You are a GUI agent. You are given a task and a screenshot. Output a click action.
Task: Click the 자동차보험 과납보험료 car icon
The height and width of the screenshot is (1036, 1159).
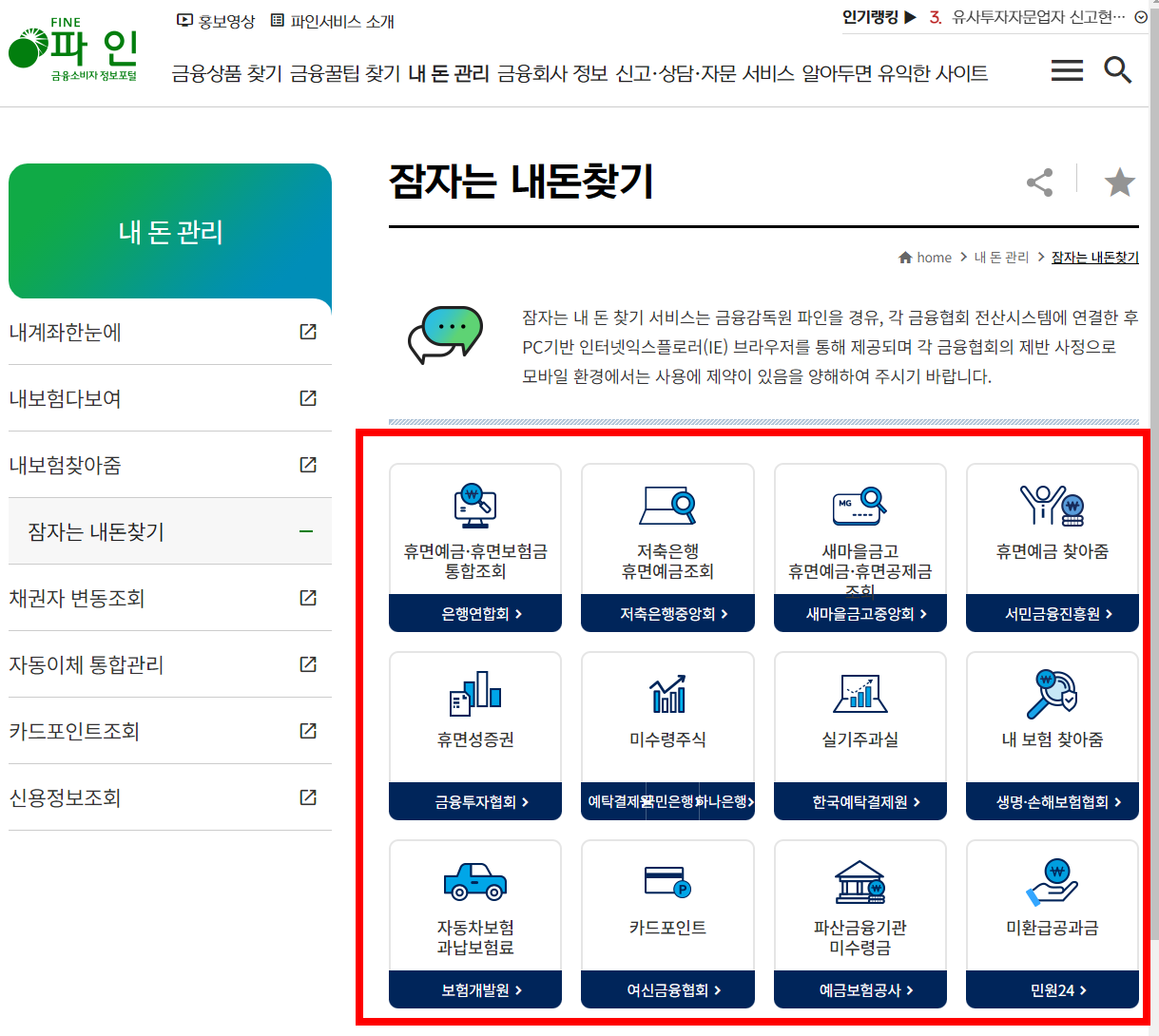coord(475,881)
